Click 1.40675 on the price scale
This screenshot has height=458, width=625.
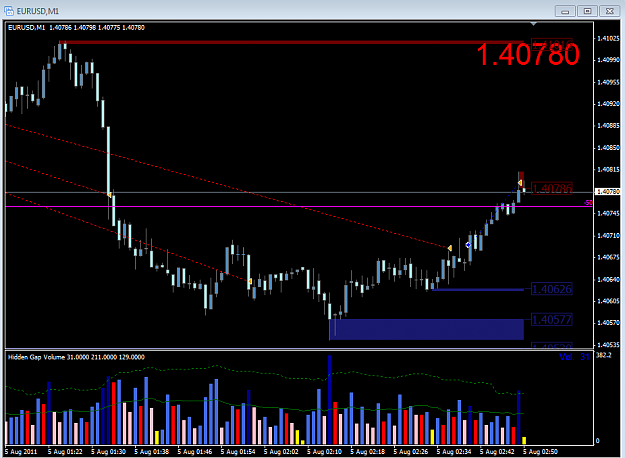[x=608, y=257]
